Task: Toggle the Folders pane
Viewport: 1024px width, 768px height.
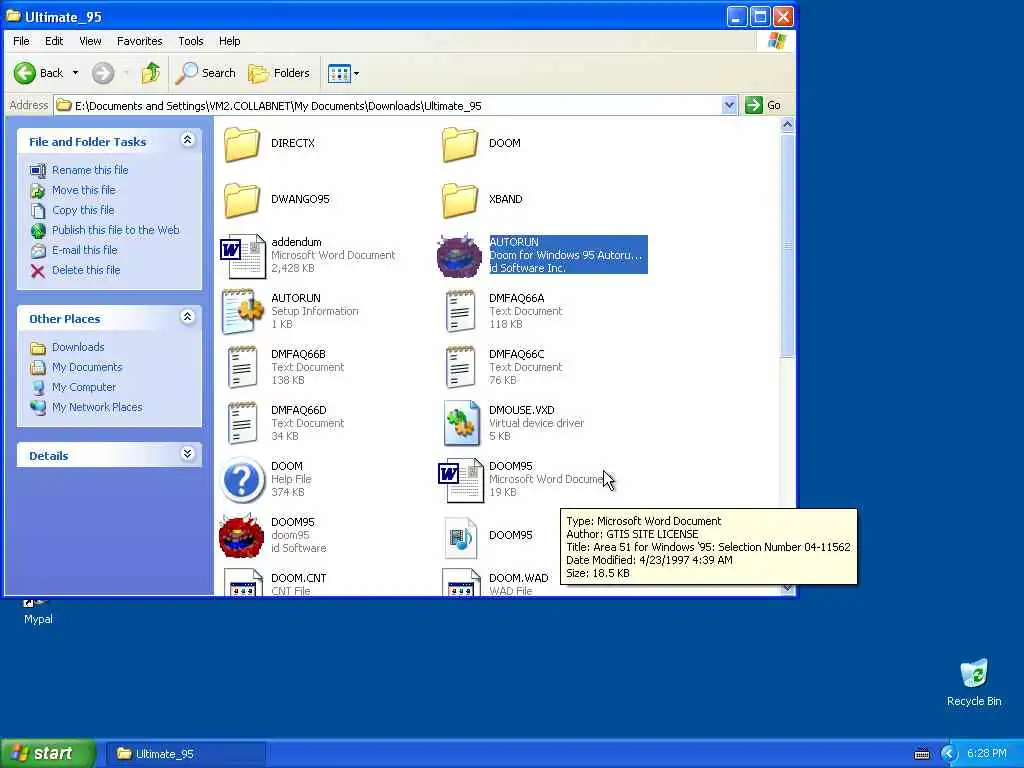Action: point(279,73)
